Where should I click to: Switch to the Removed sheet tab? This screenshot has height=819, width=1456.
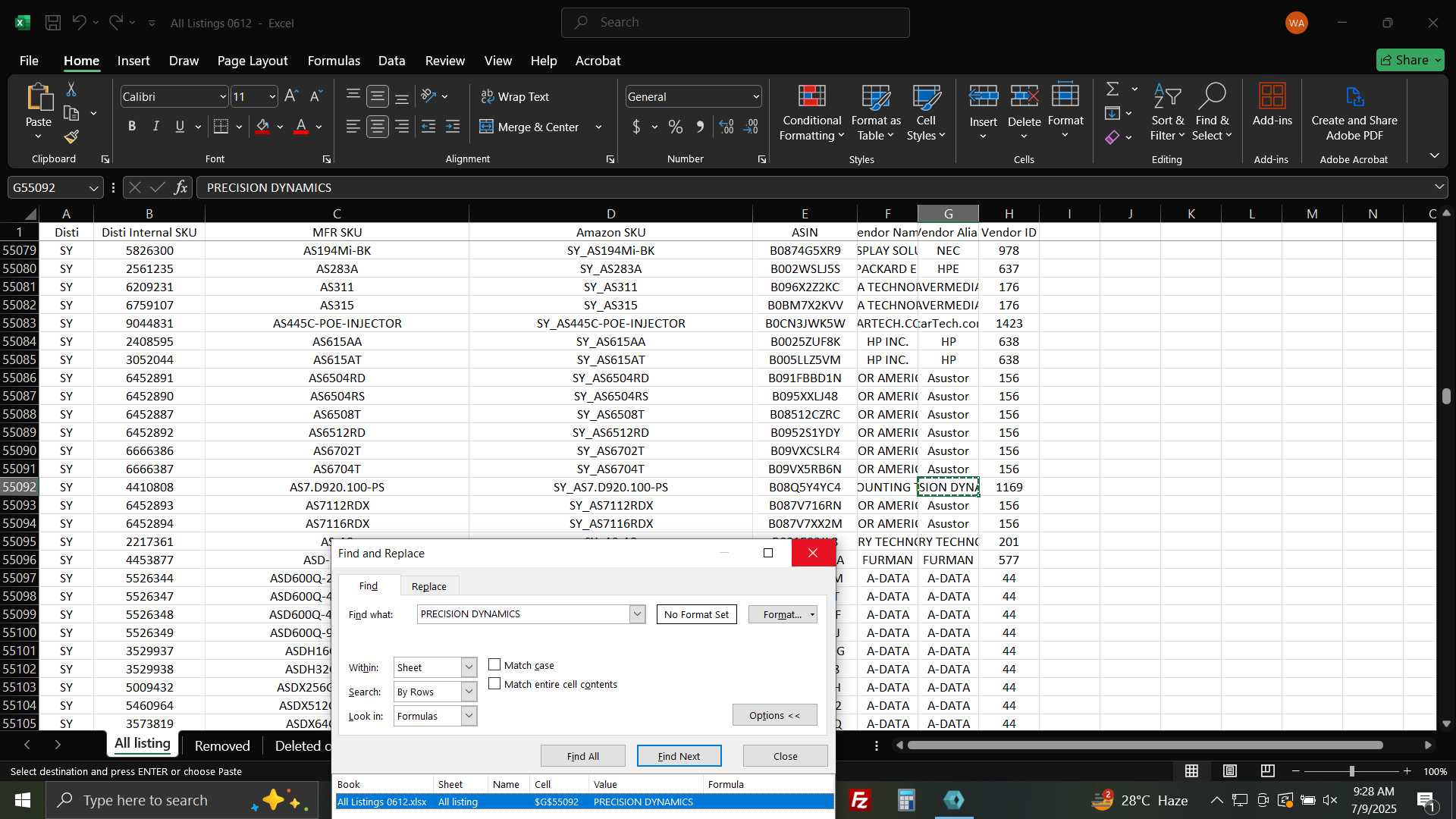pos(222,745)
